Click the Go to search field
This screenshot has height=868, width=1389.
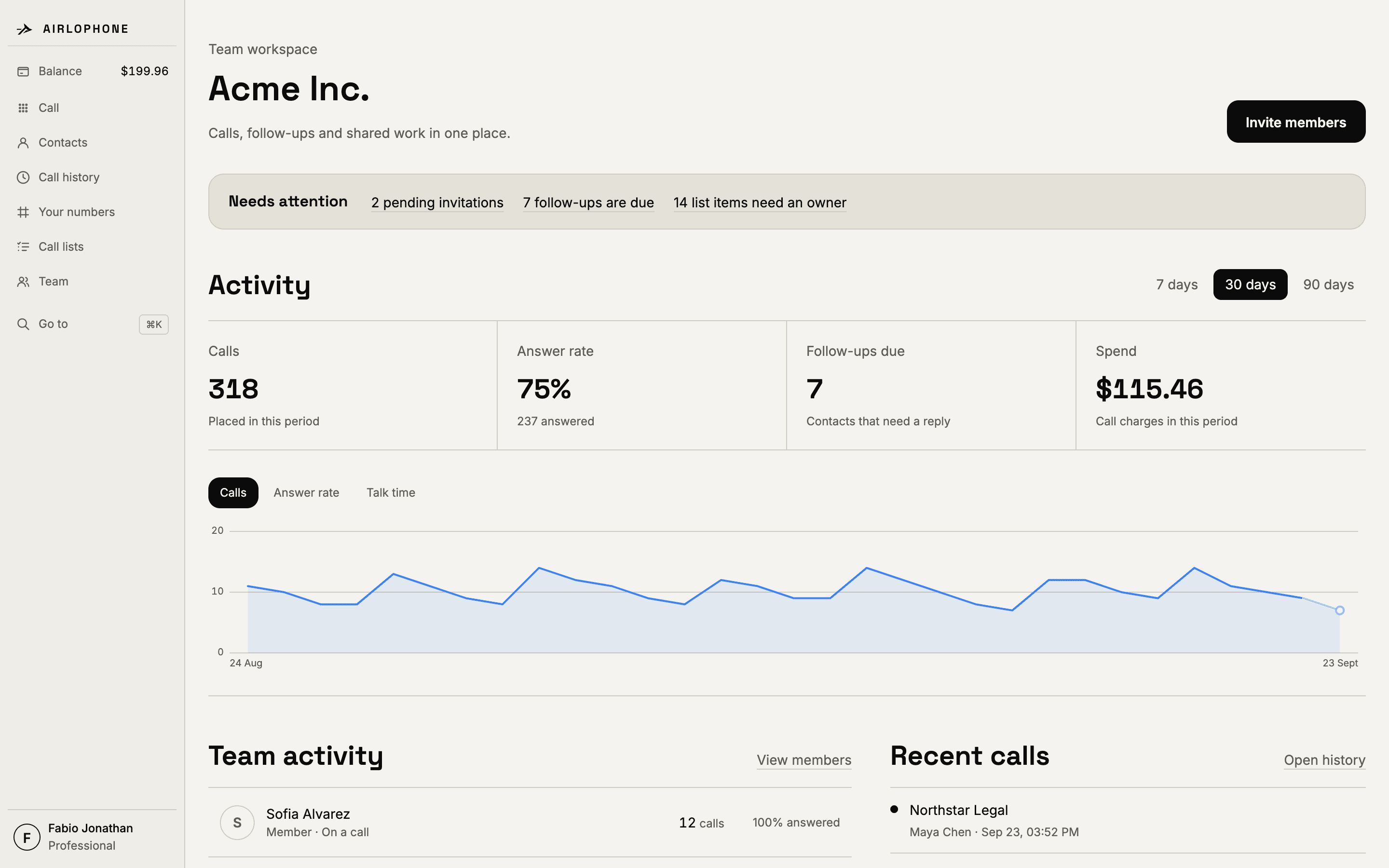[92, 325]
